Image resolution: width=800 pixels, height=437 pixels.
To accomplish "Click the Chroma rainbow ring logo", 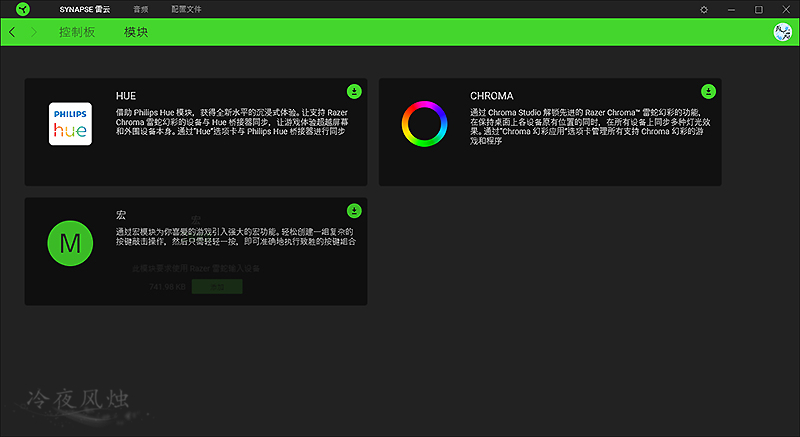I will tap(424, 124).
